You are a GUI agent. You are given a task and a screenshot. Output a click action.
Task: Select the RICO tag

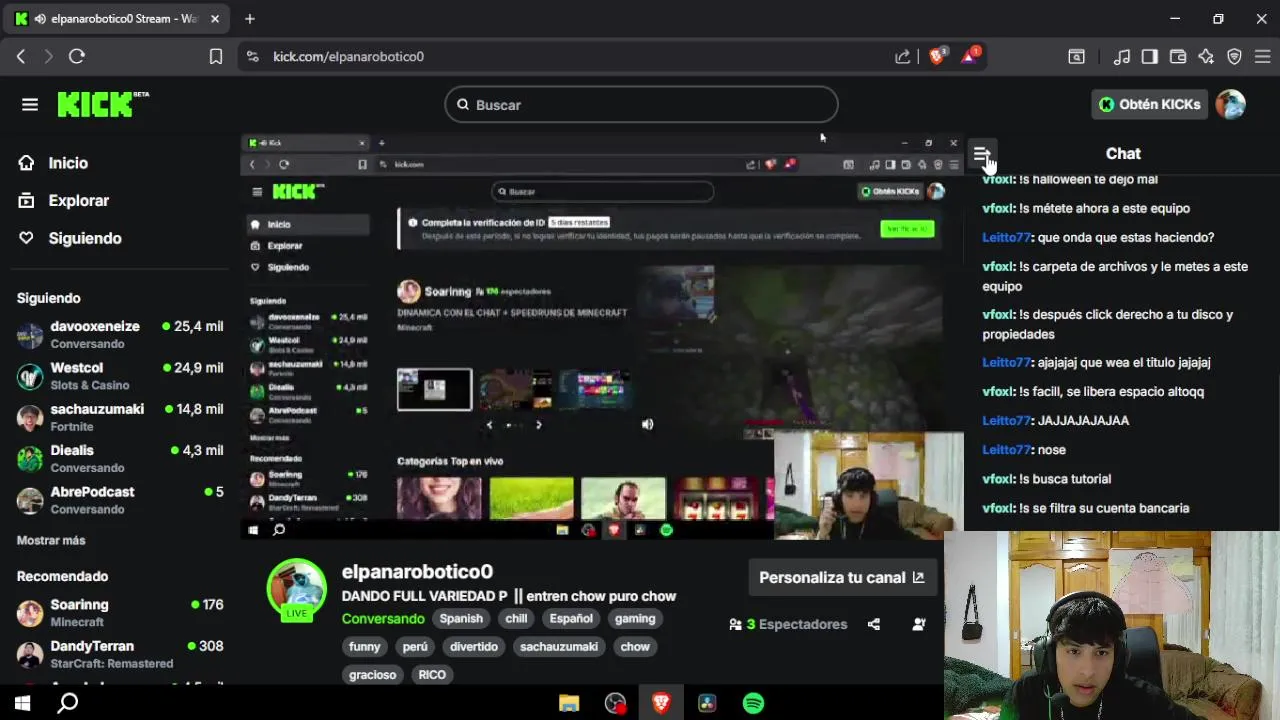(x=432, y=675)
